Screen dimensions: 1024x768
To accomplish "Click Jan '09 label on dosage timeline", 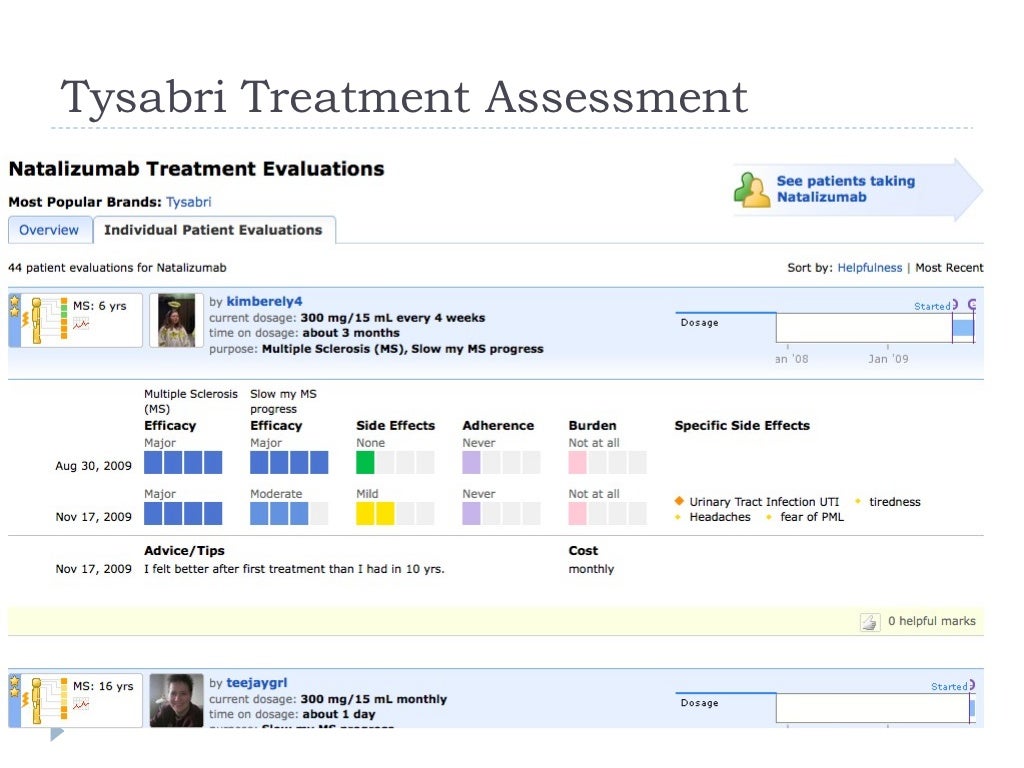I will pos(888,359).
